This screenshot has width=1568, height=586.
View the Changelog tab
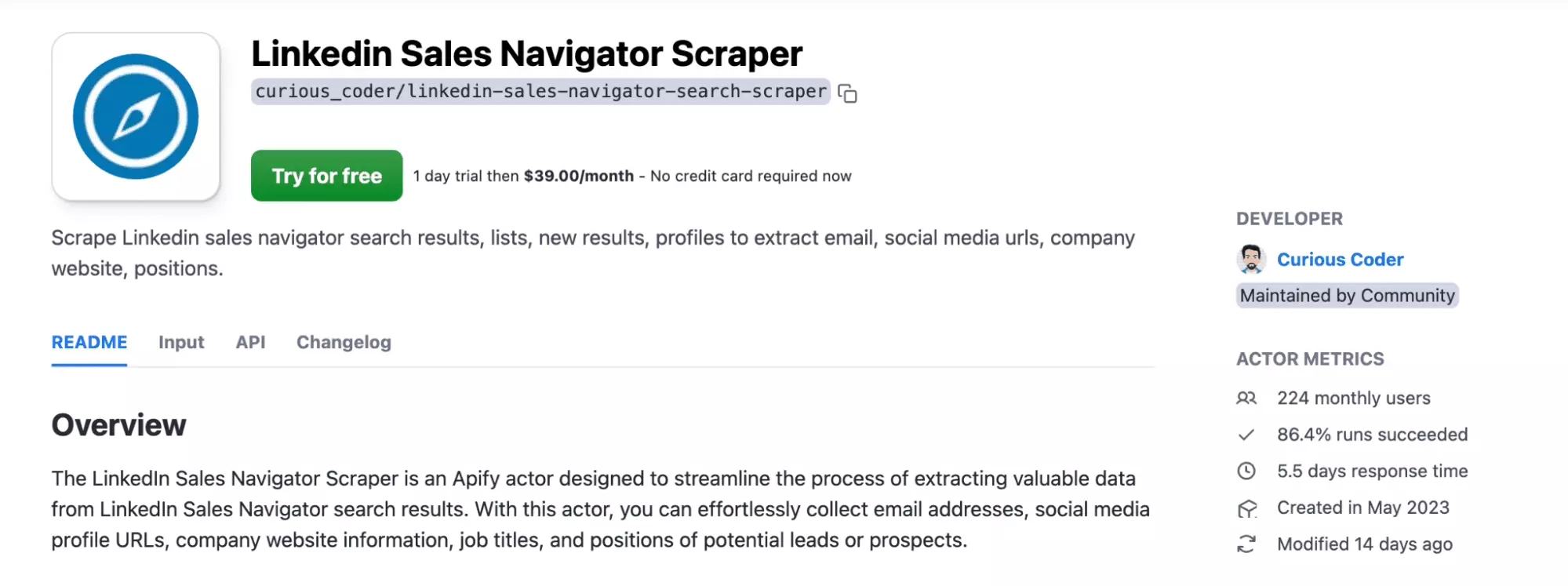coord(343,343)
